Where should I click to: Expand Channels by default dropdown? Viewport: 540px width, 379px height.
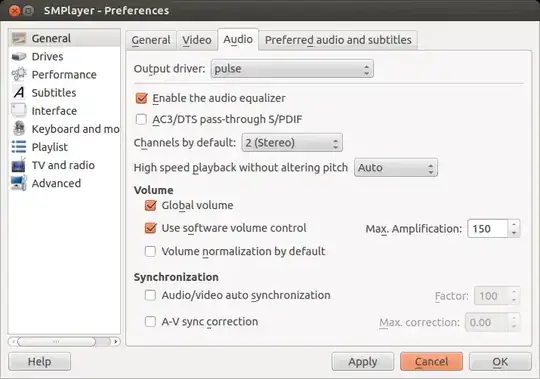pyautogui.click(x=292, y=143)
